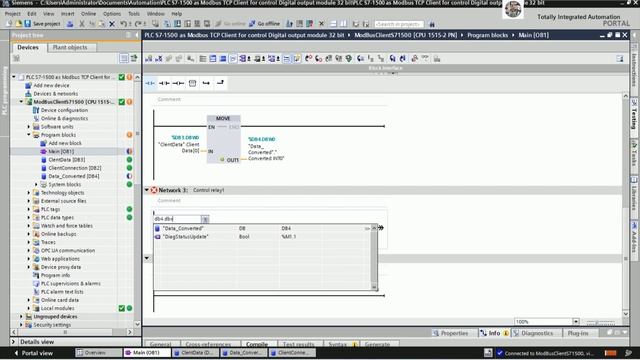Switch to ClientData editor in bottom bar
This screenshot has height=360, width=640.
point(196,353)
